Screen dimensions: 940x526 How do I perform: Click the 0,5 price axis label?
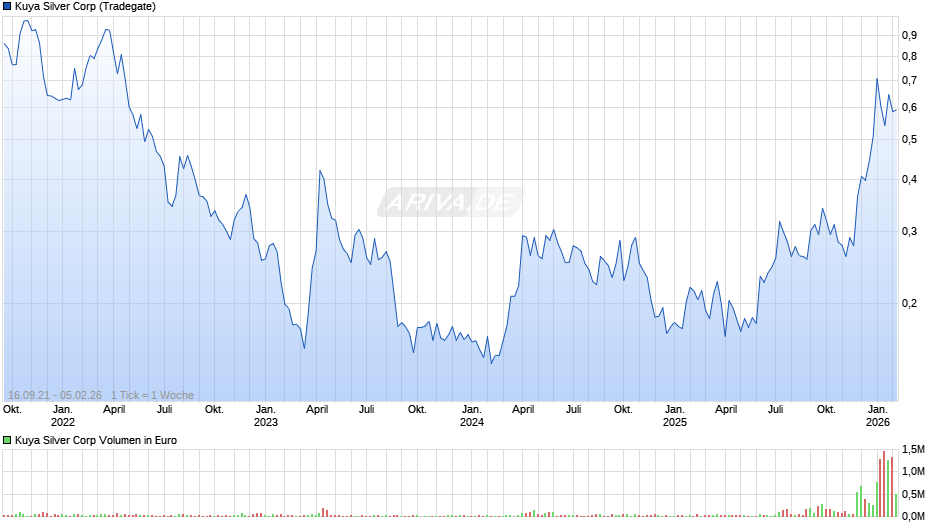click(909, 139)
